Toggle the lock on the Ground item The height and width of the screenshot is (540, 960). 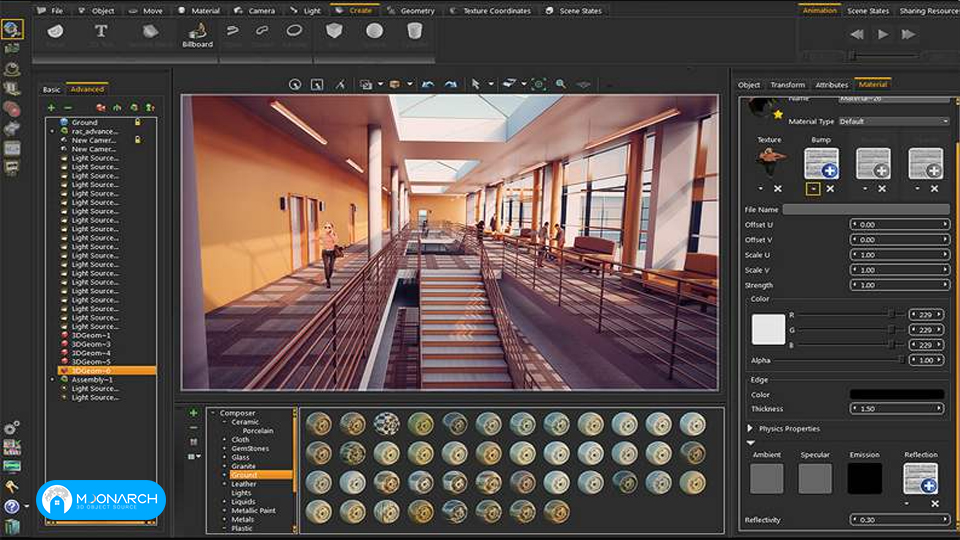click(x=138, y=122)
